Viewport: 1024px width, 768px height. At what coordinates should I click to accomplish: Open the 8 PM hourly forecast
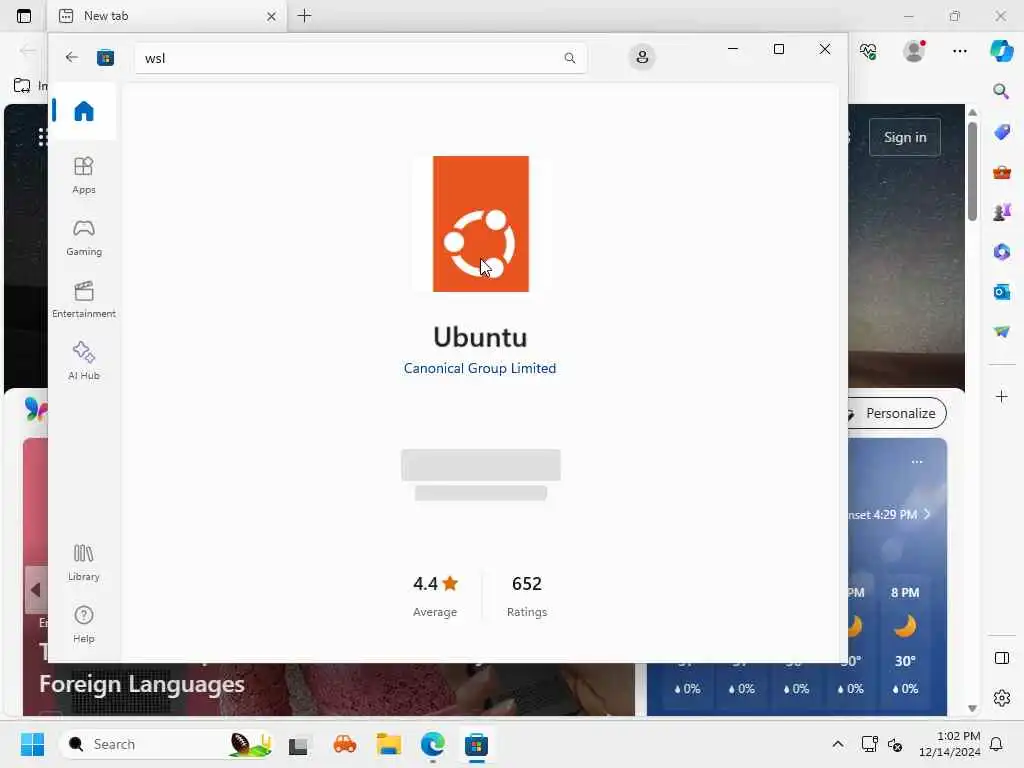pyautogui.click(x=904, y=640)
